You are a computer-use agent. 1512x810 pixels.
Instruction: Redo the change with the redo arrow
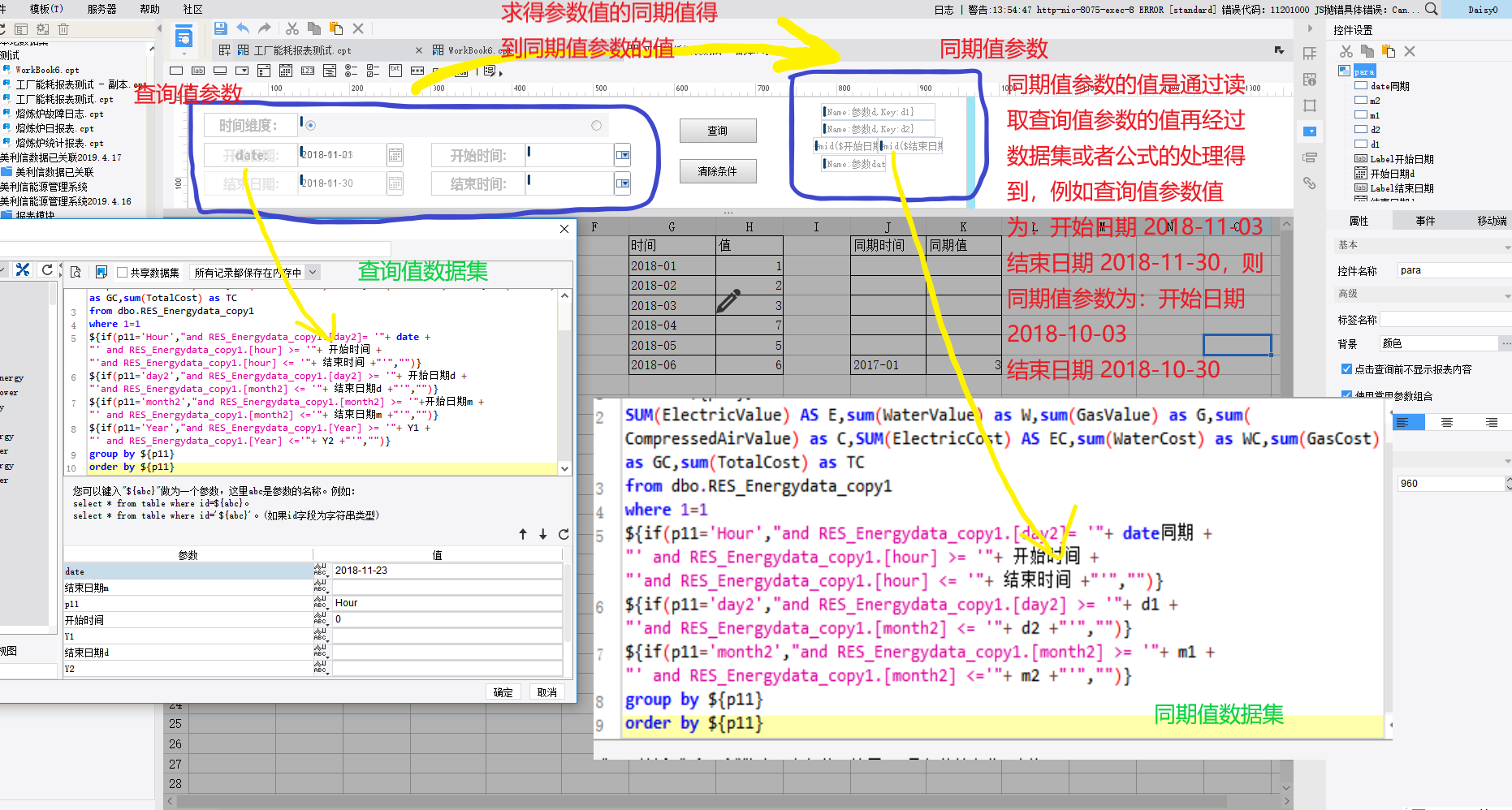pyautogui.click(x=265, y=28)
